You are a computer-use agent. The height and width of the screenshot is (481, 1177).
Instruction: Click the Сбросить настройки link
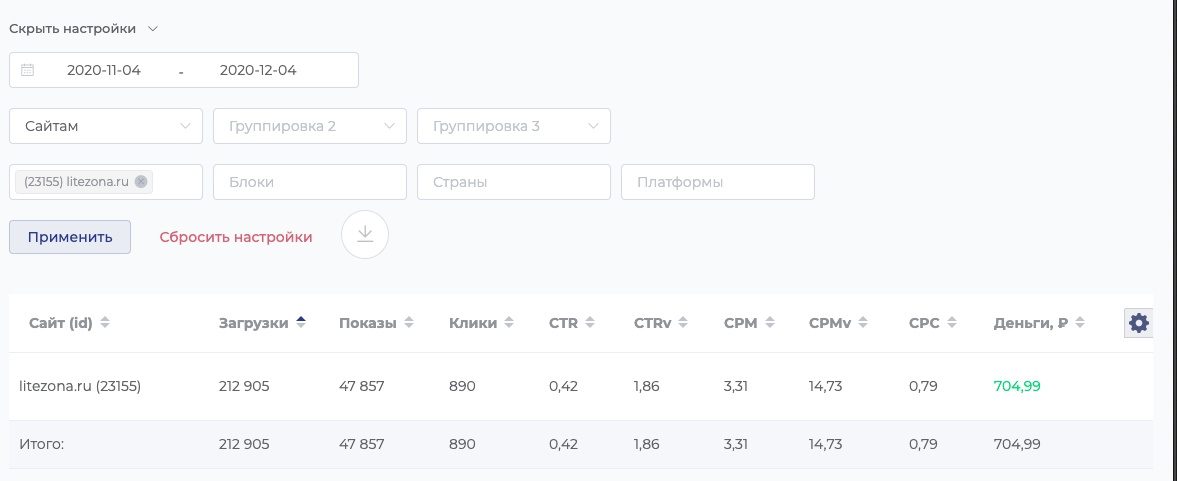[x=236, y=237]
